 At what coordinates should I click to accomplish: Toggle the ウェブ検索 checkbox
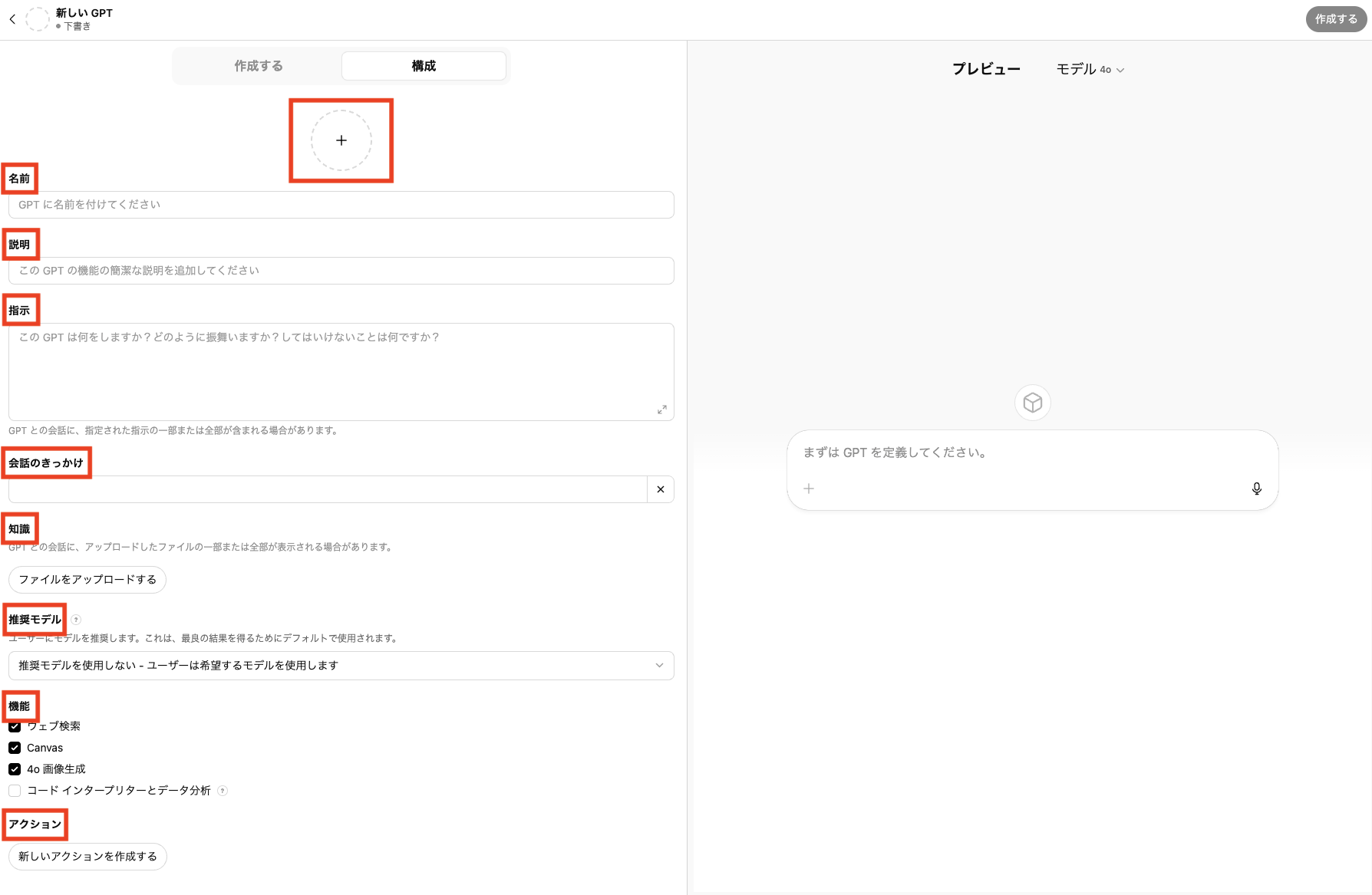click(x=15, y=726)
